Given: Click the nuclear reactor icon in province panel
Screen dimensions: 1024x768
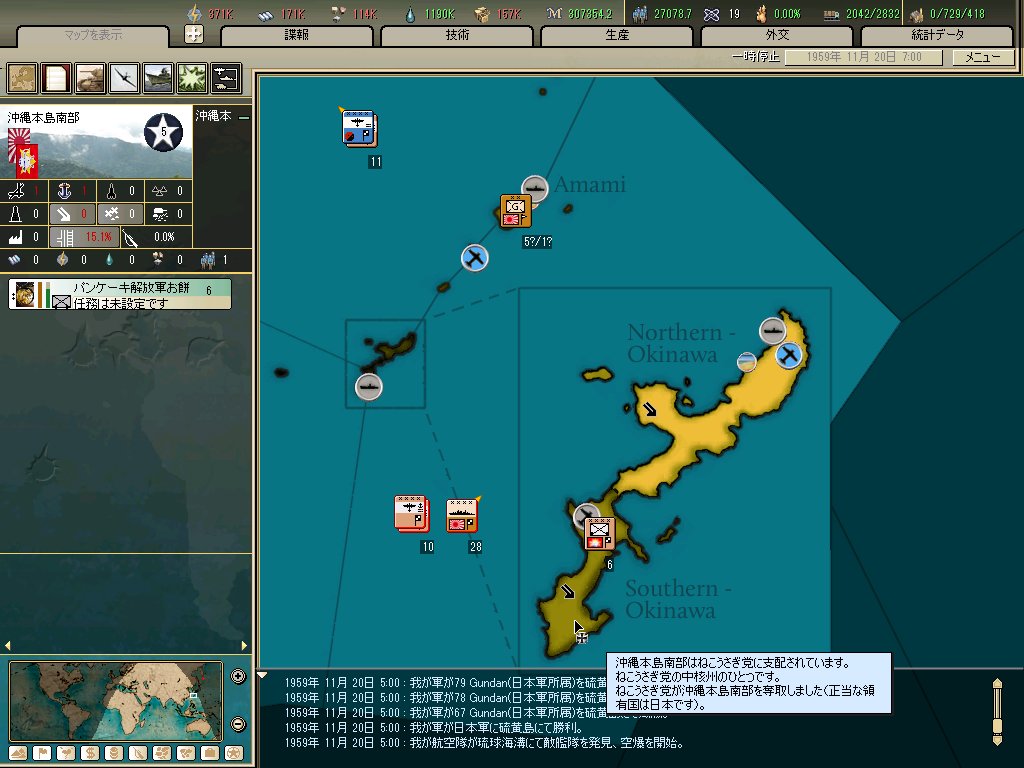Looking at the screenshot, I should (159, 191).
